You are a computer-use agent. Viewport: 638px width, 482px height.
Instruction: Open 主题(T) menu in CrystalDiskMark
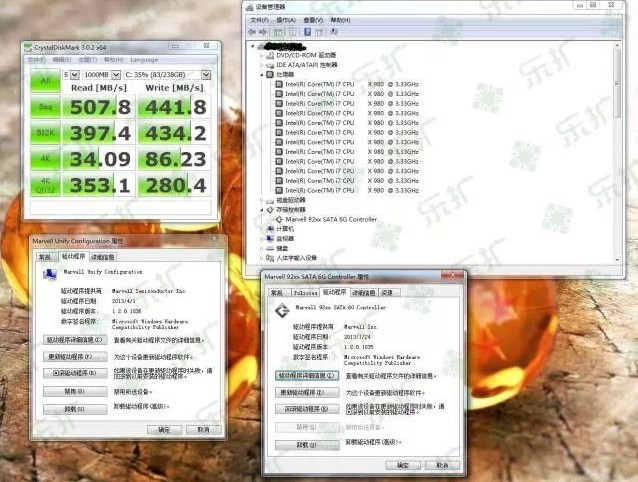coord(87,60)
